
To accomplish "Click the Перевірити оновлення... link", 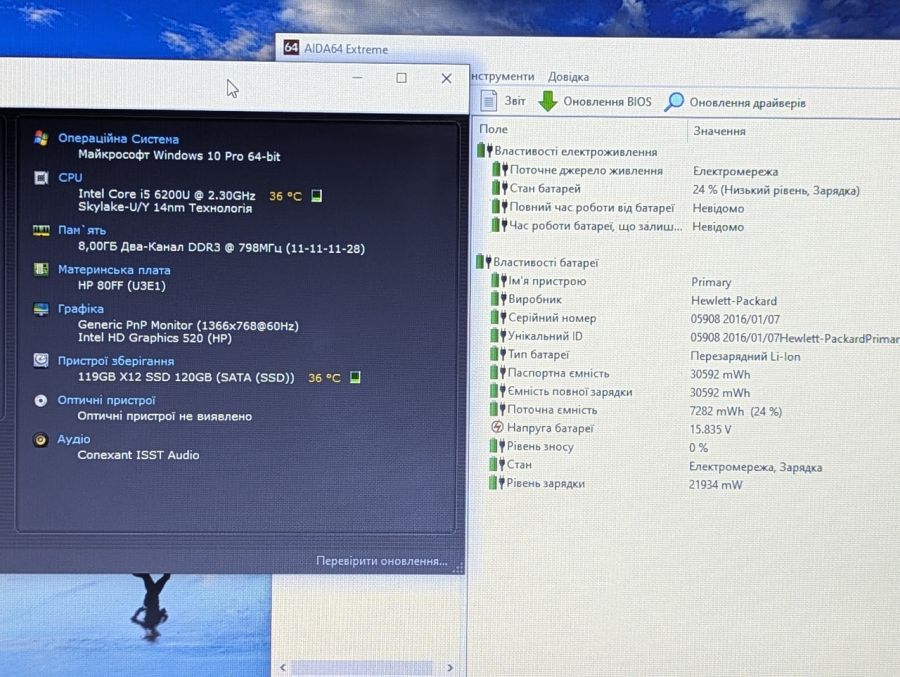I will coord(382,561).
